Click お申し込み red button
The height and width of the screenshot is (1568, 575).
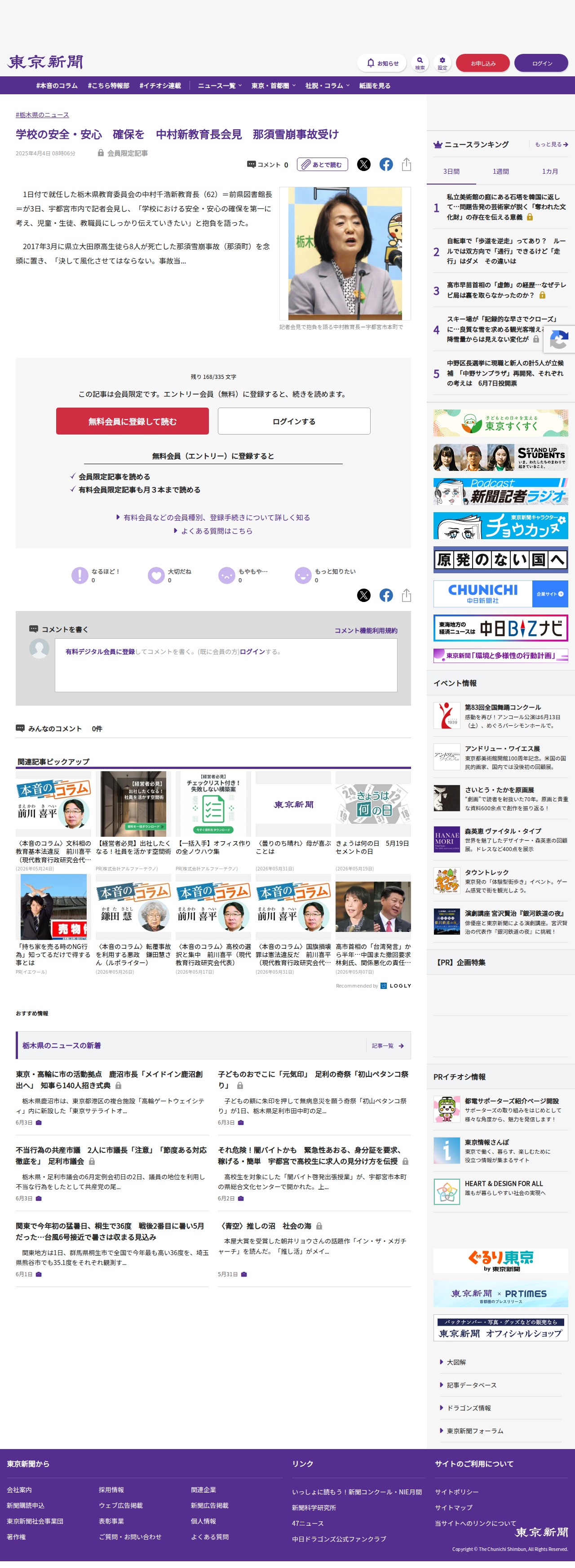483,63
